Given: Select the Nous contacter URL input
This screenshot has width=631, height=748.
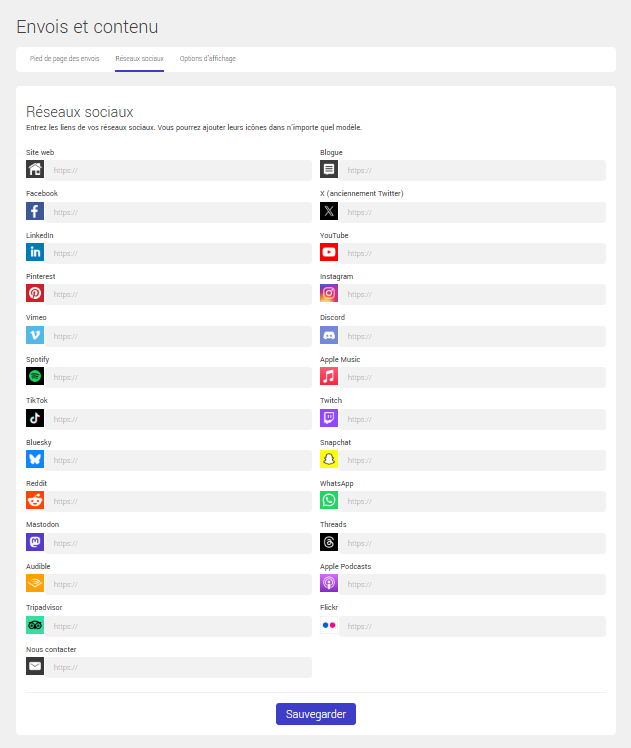Looking at the screenshot, I should click(178, 667).
